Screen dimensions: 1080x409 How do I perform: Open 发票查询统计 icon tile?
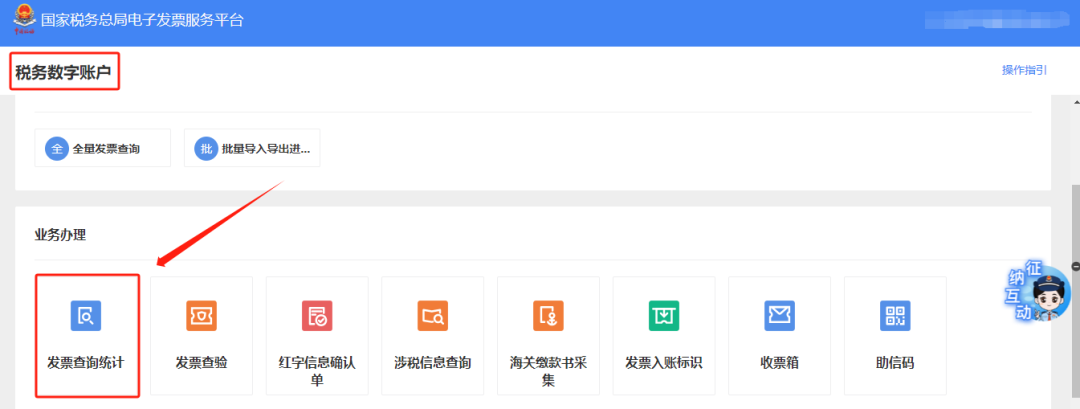coord(86,316)
